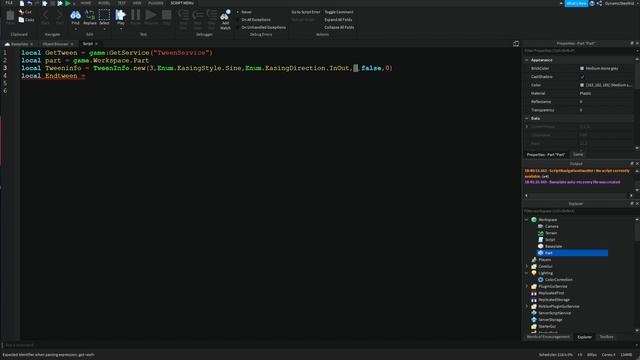The image size is (640, 360).
Task: Open the FILE menu
Action: 9,3
